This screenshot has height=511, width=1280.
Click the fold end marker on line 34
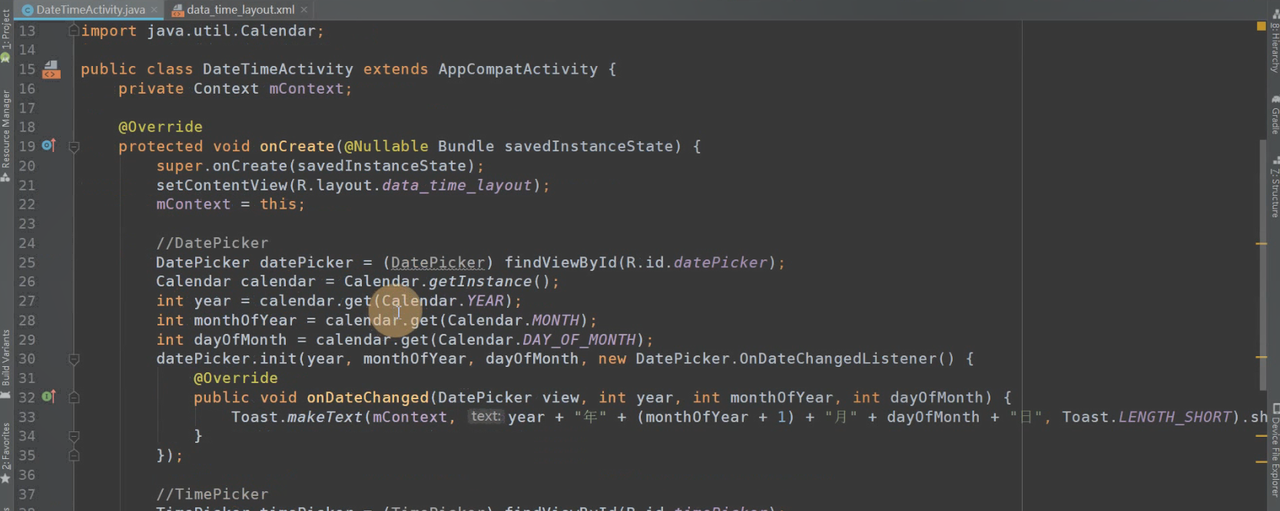pos(74,436)
